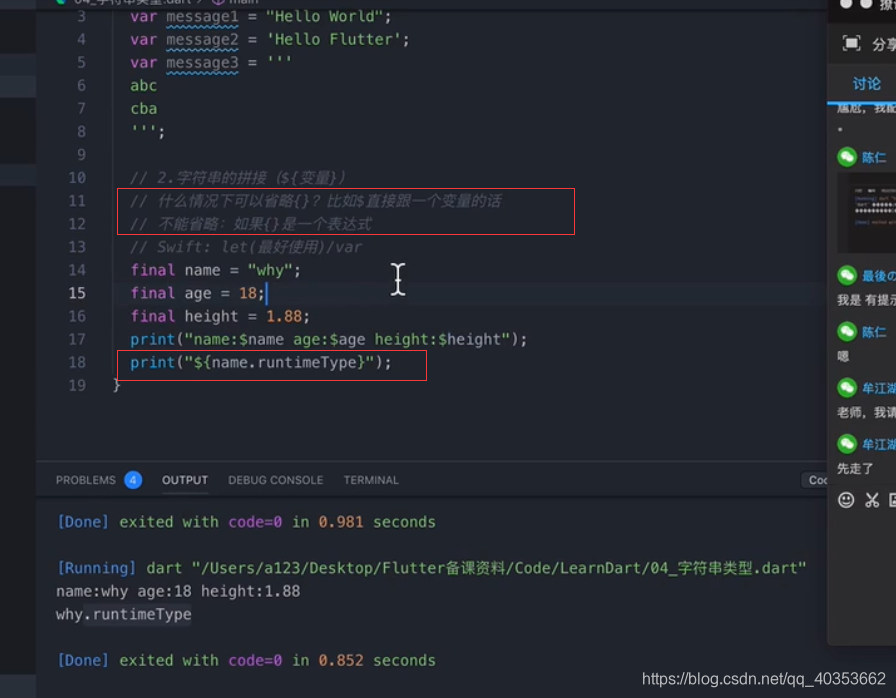The width and height of the screenshot is (896, 698).
Task: Click 牟江湖 username above 先走了
Action: click(x=878, y=444)
